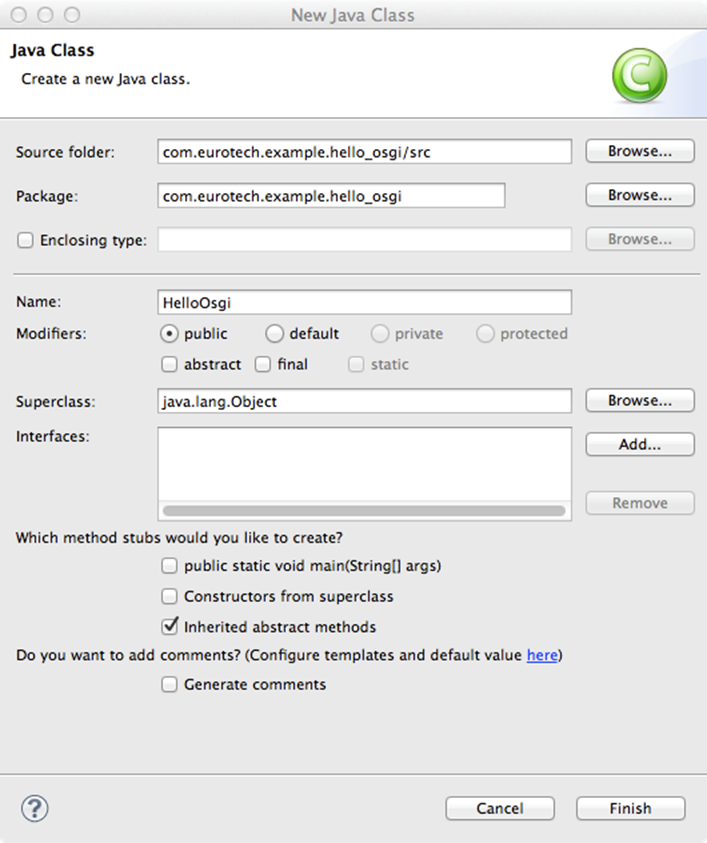The image size is (707, 843).
Task: Enable the Generate comments checkbox
Action: (x=169, y=684)
